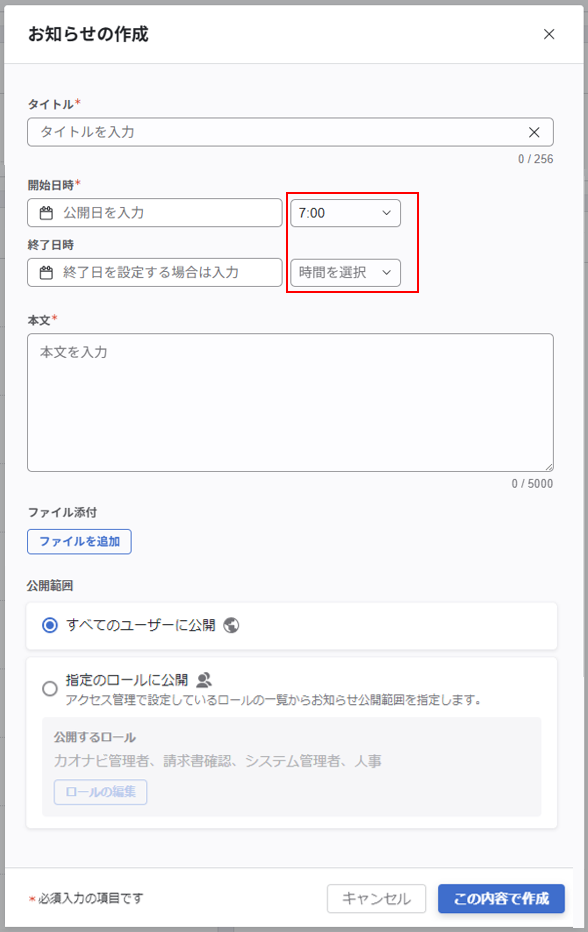Viewport: 588px width, 932px height.
Task: Clear the title field using the X icon
Action: 534,131
